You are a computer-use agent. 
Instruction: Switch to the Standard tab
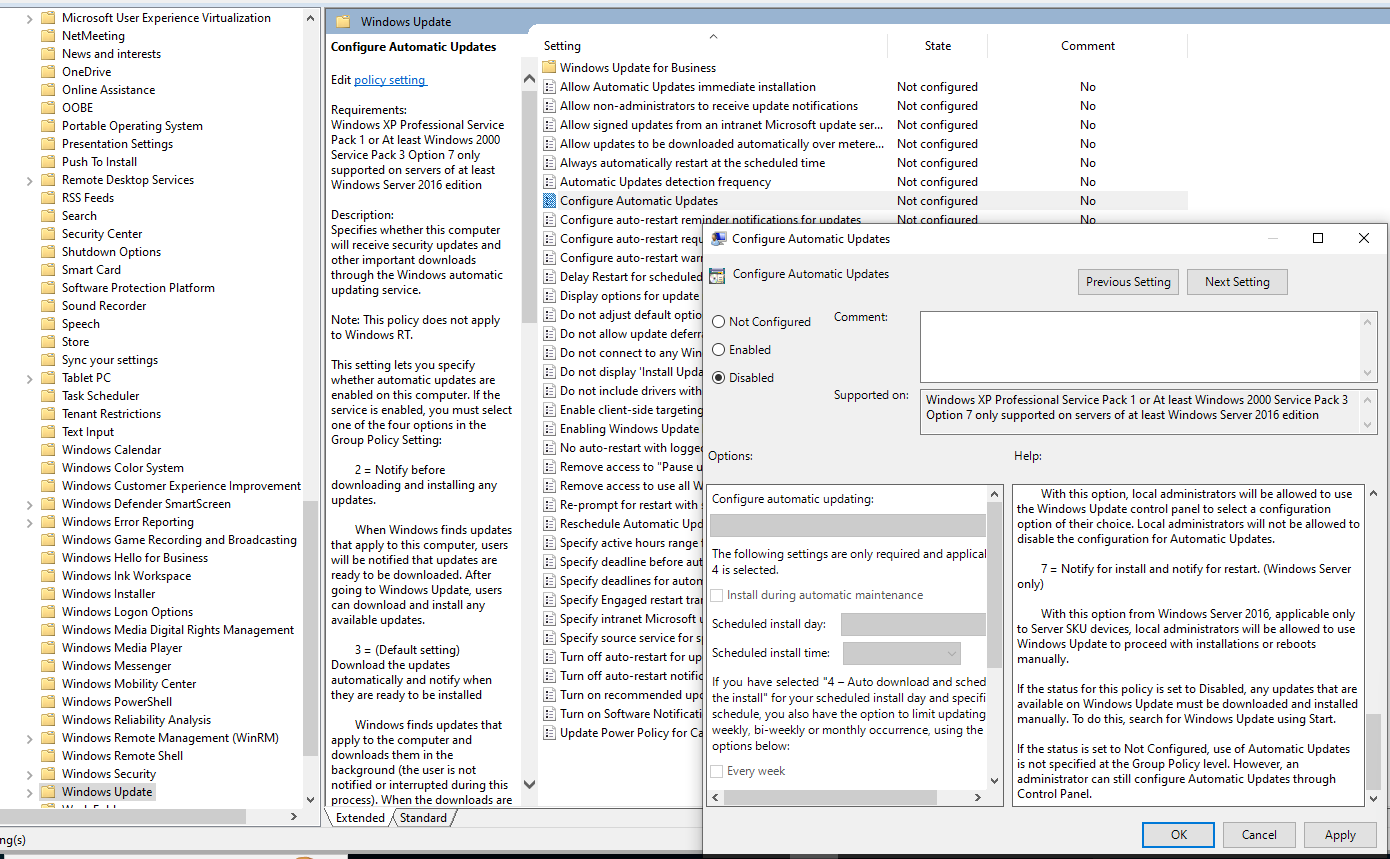point(424,818)
